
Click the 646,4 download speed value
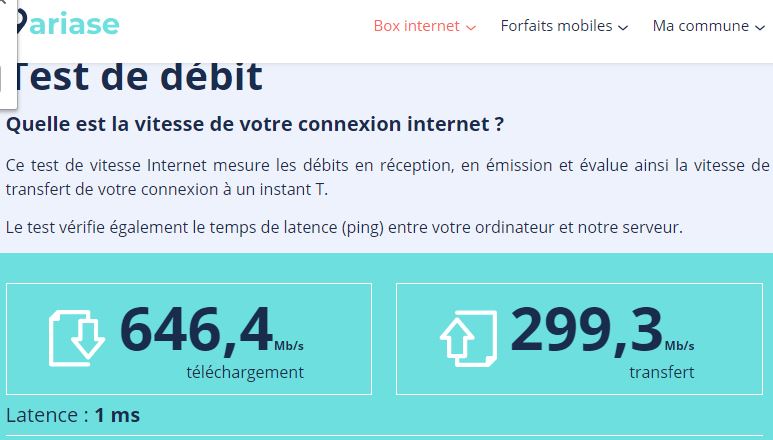pyautogui.click(x=196, y=330)
